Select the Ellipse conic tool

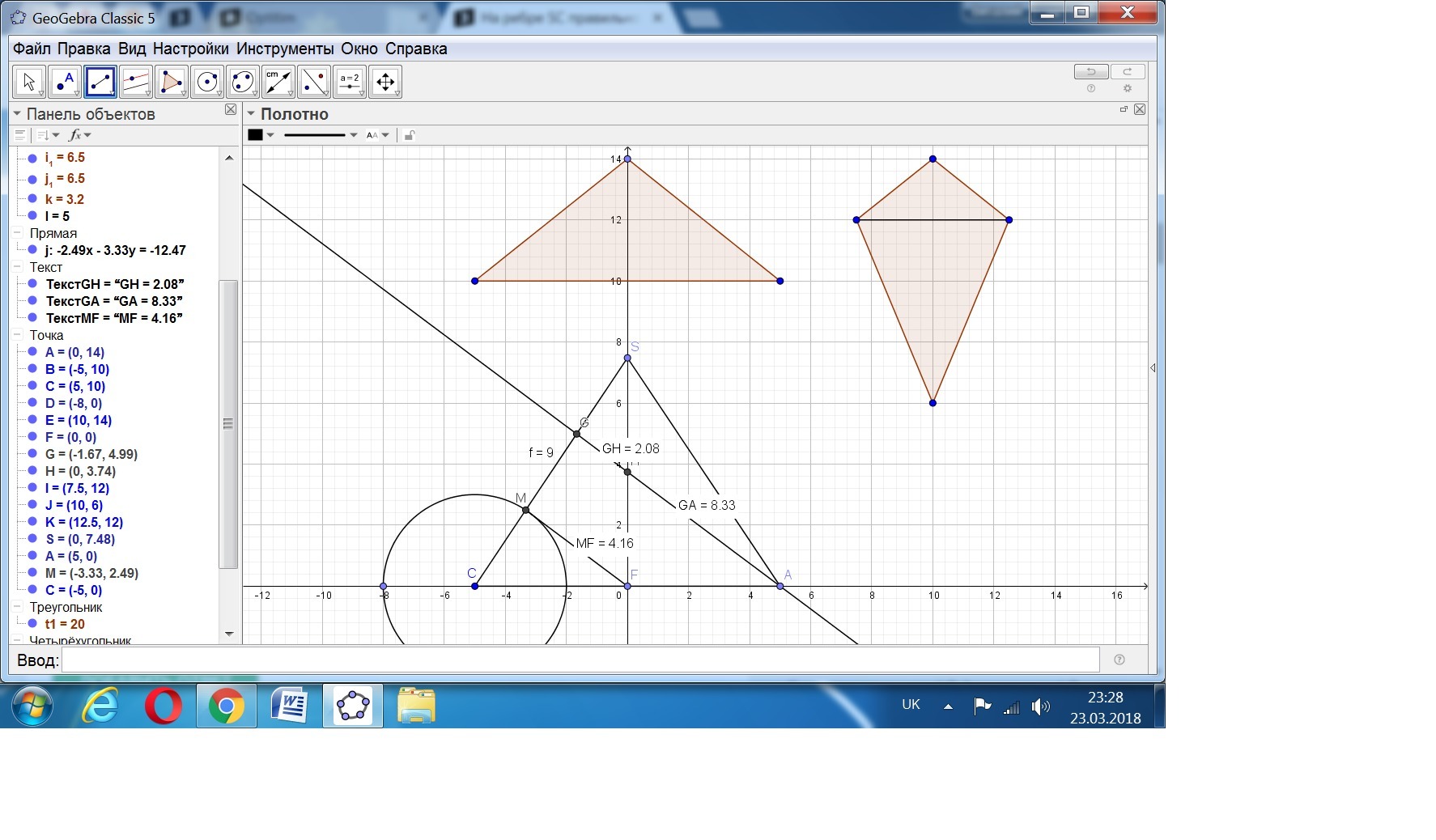[243, 82]
